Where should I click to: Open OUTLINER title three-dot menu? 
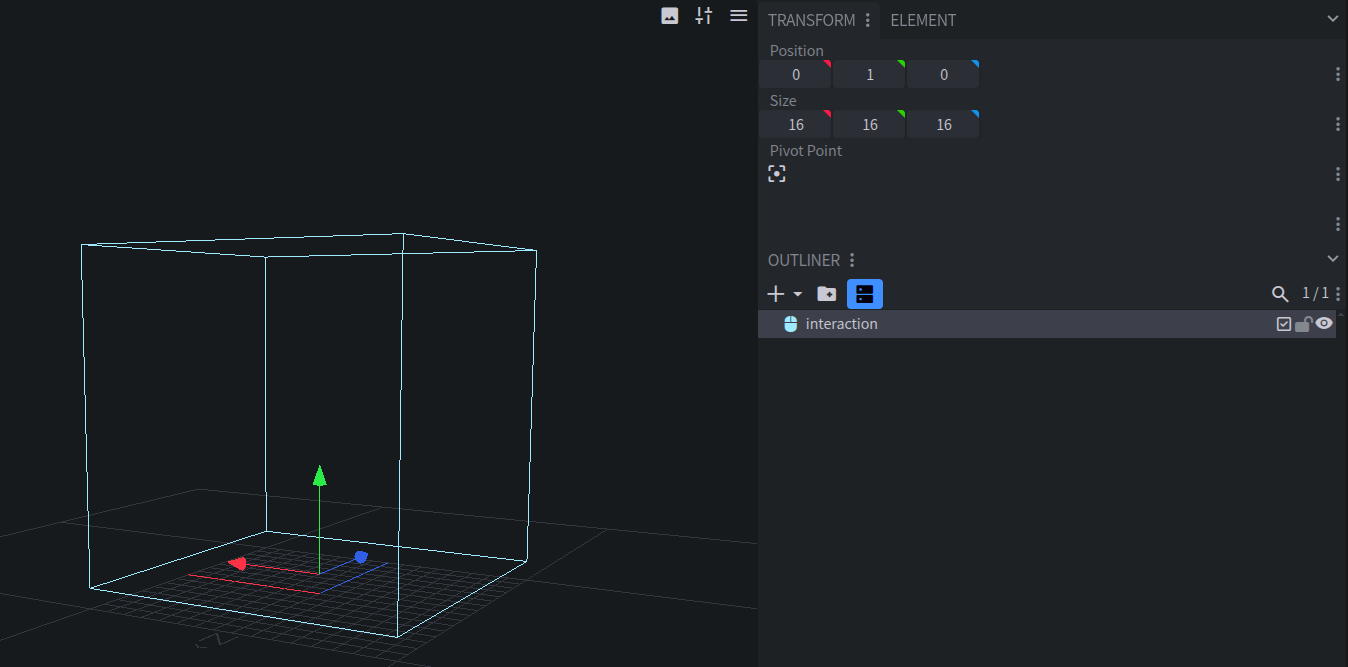pyautogui.click(x=852, y=260)
